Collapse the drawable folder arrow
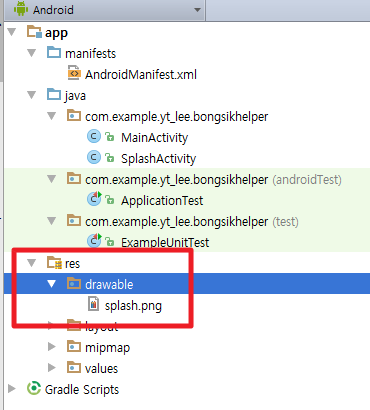 click(52, 284)
